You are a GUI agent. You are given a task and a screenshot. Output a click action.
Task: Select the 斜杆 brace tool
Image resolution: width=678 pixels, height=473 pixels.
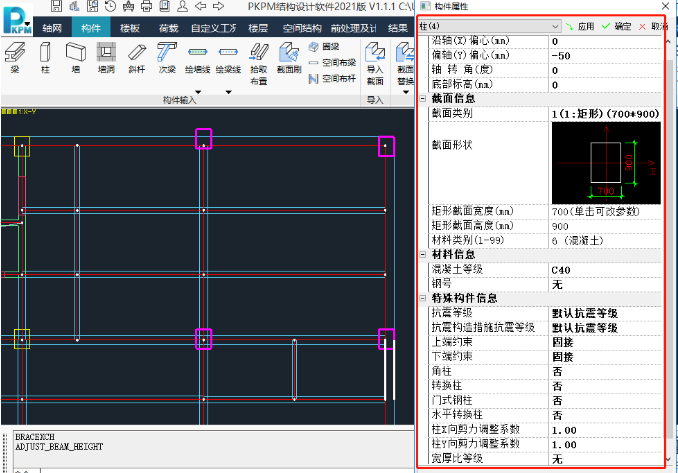(x=137, y=58)
